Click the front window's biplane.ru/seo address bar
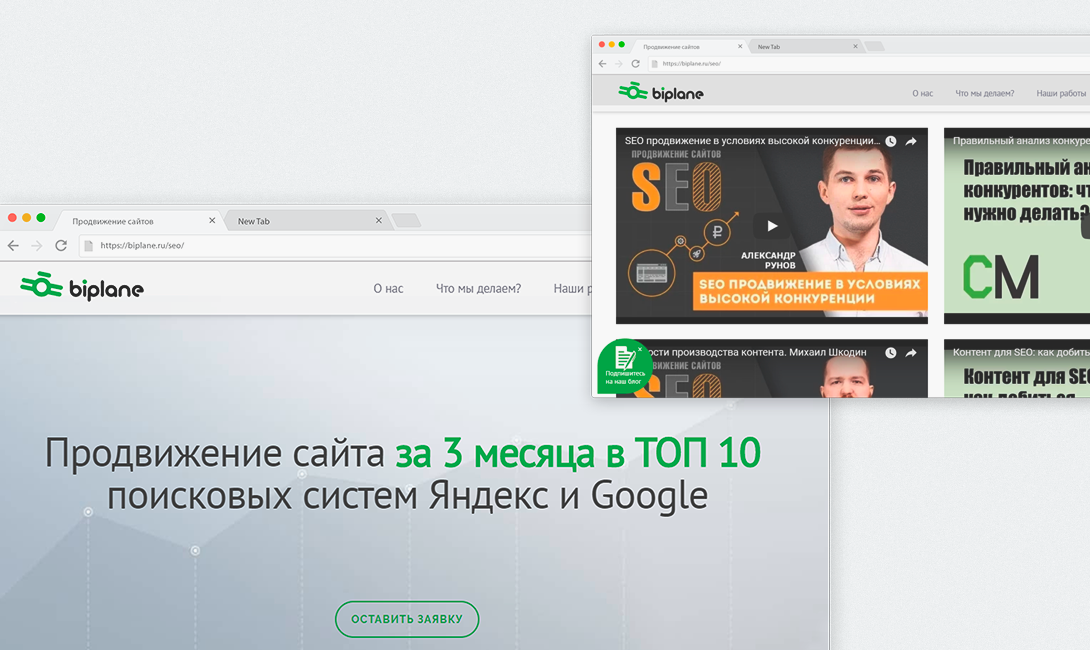This screenshot has width=1090, height=650. tap(869, 64)
